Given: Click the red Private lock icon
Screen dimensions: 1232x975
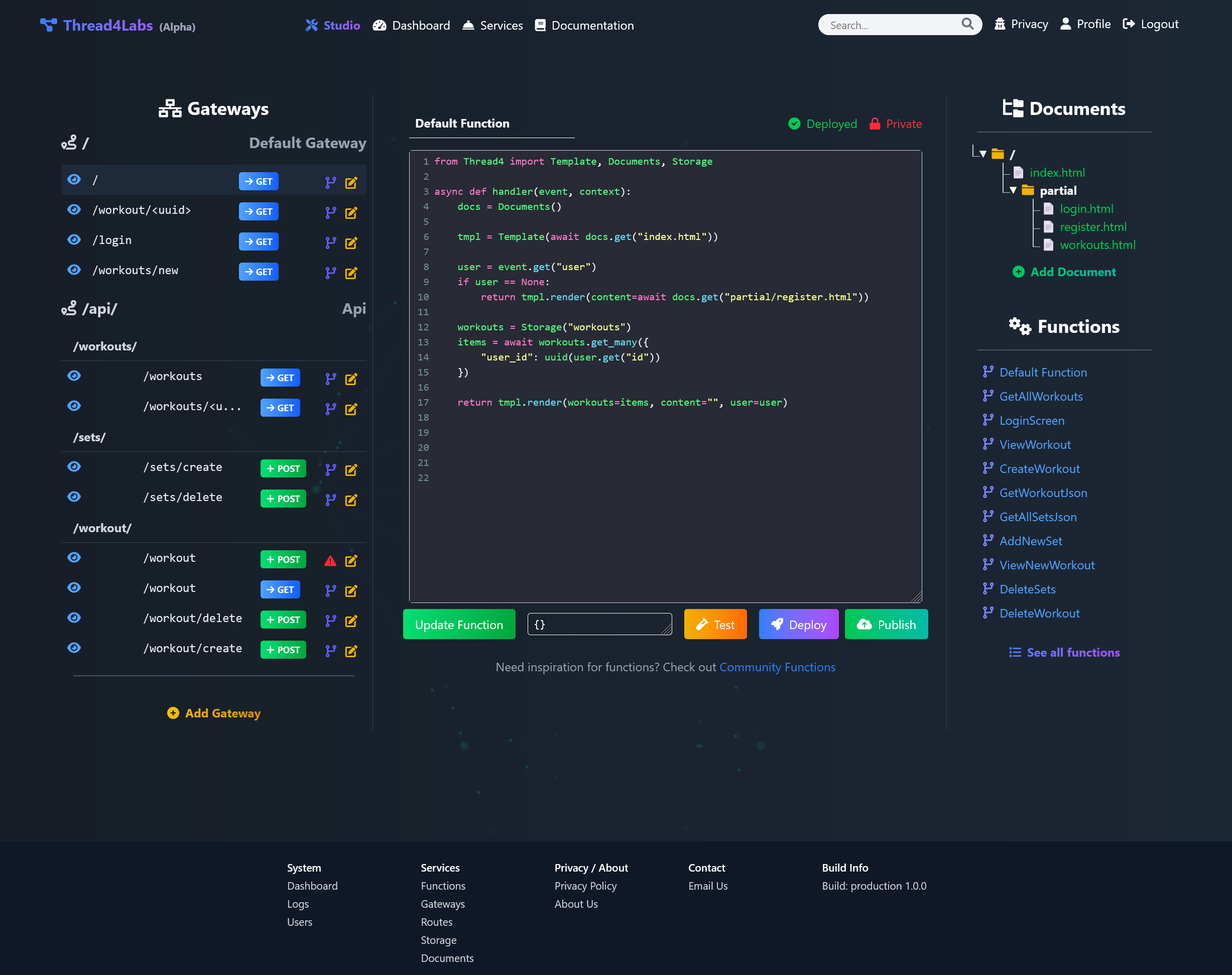Looking at the screenshot, I should click(875, 124).
